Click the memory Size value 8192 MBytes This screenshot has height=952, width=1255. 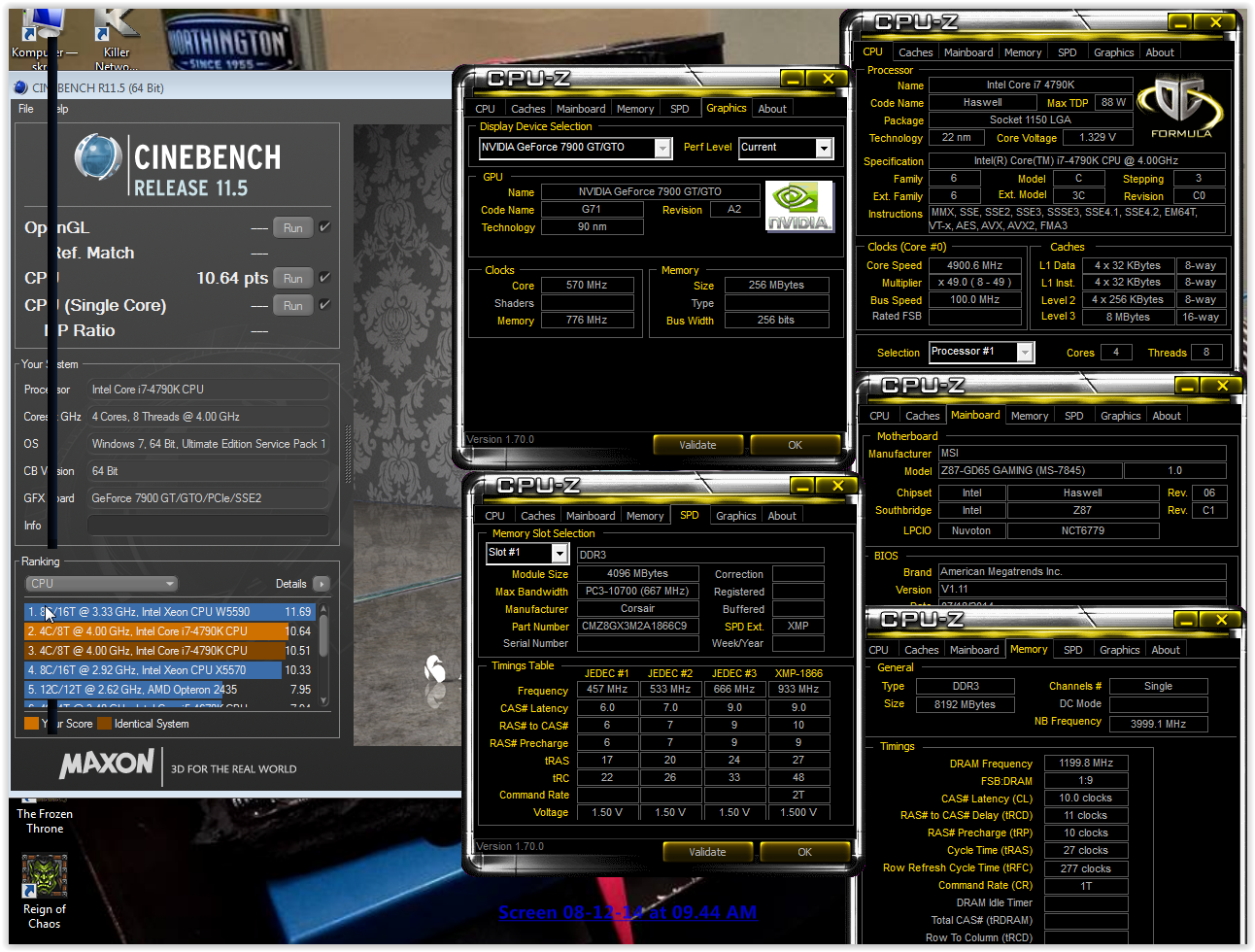(965, 705)
